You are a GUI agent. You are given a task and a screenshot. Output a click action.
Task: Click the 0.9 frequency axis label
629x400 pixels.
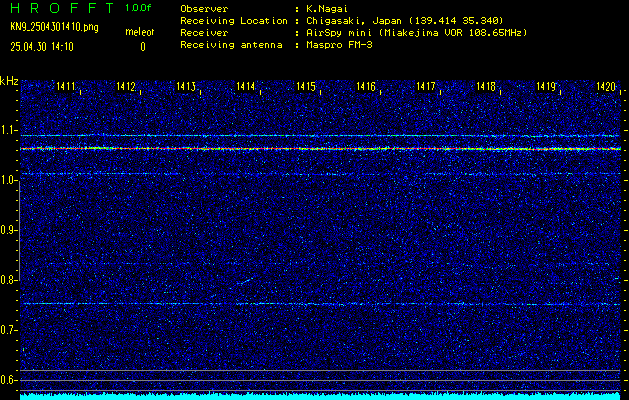pyautogui.click(x=9, y=230)
